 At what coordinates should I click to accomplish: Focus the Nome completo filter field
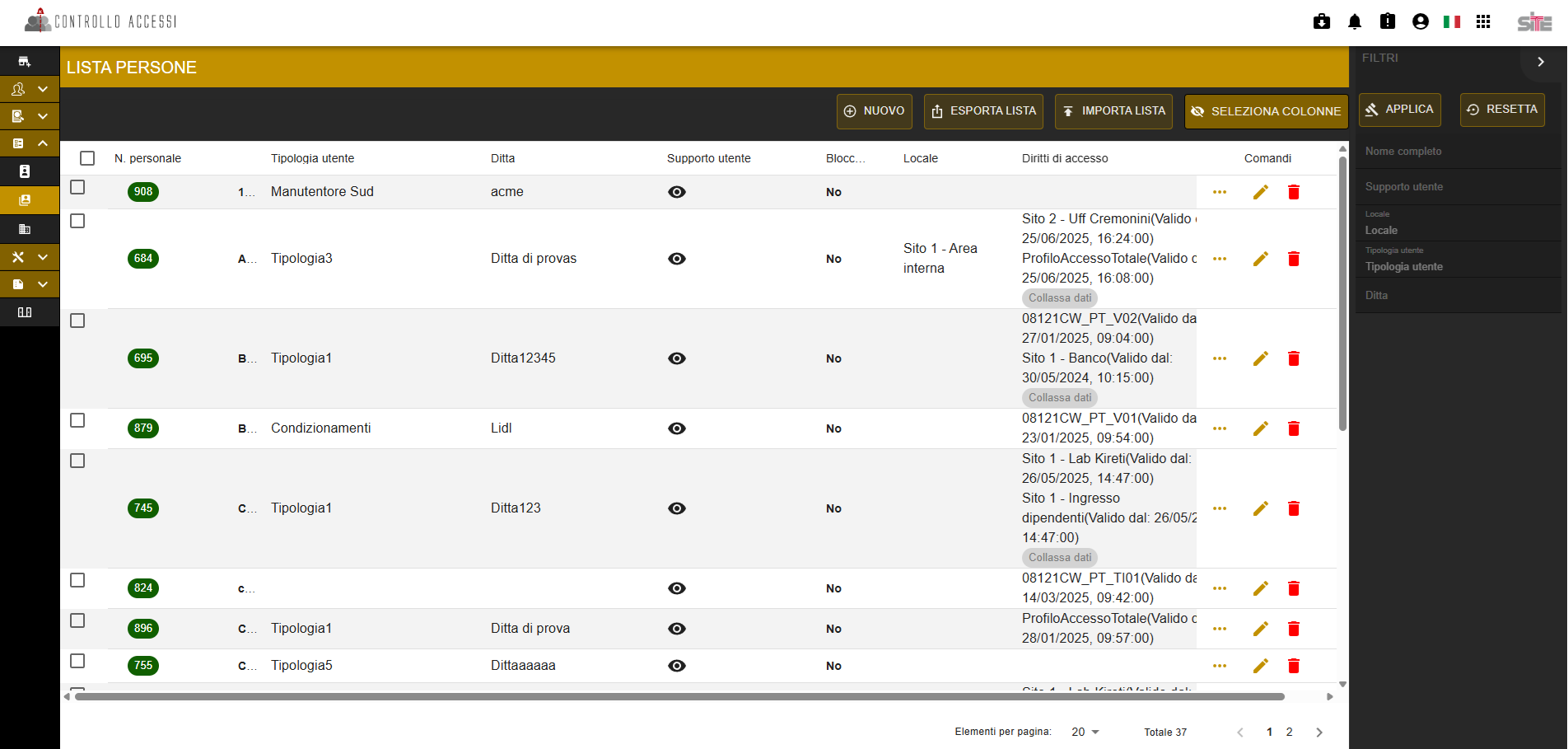point(1458,152)
